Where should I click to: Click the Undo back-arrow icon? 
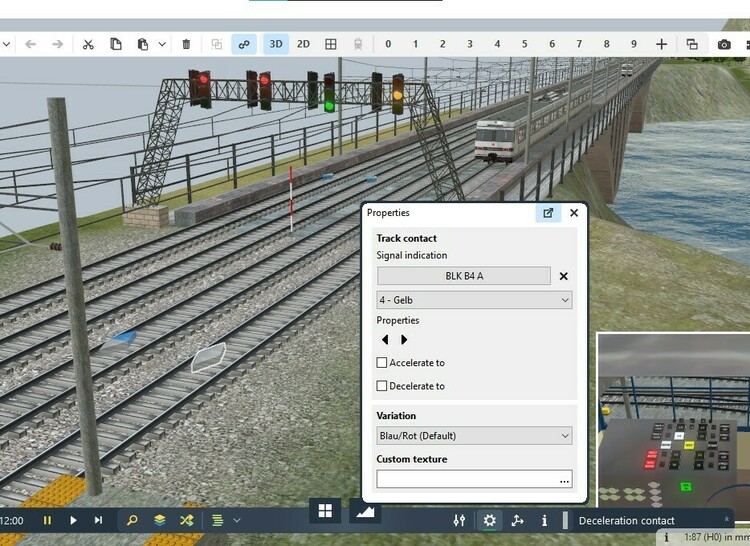click(31, 44)
